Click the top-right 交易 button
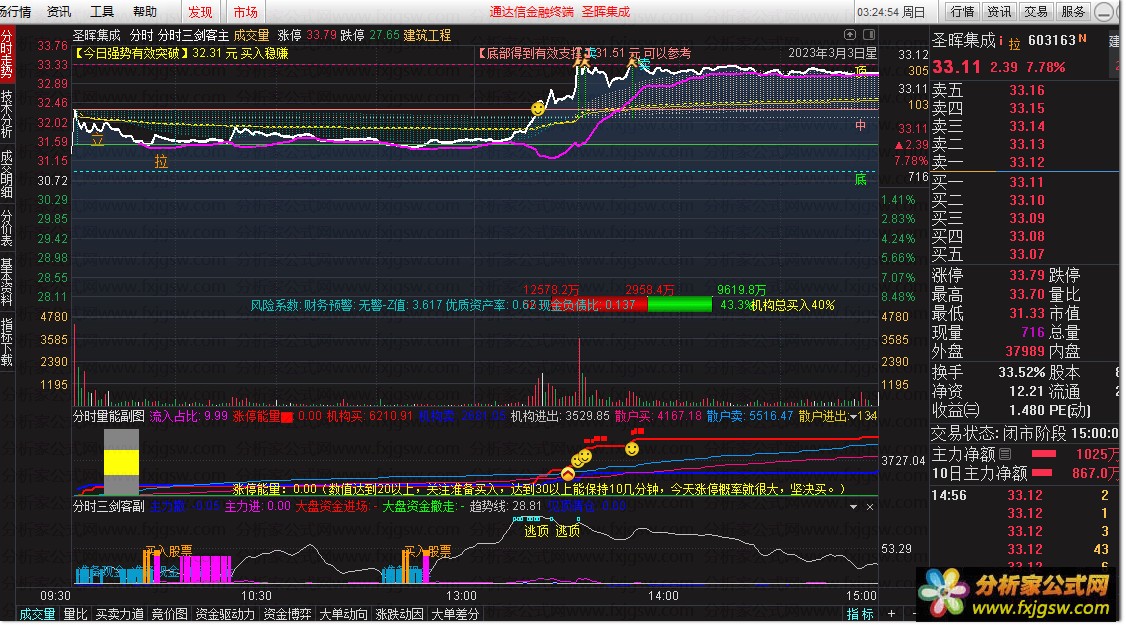The width and height of the screenshot is (1126, 625). (x=1036, y=11)
